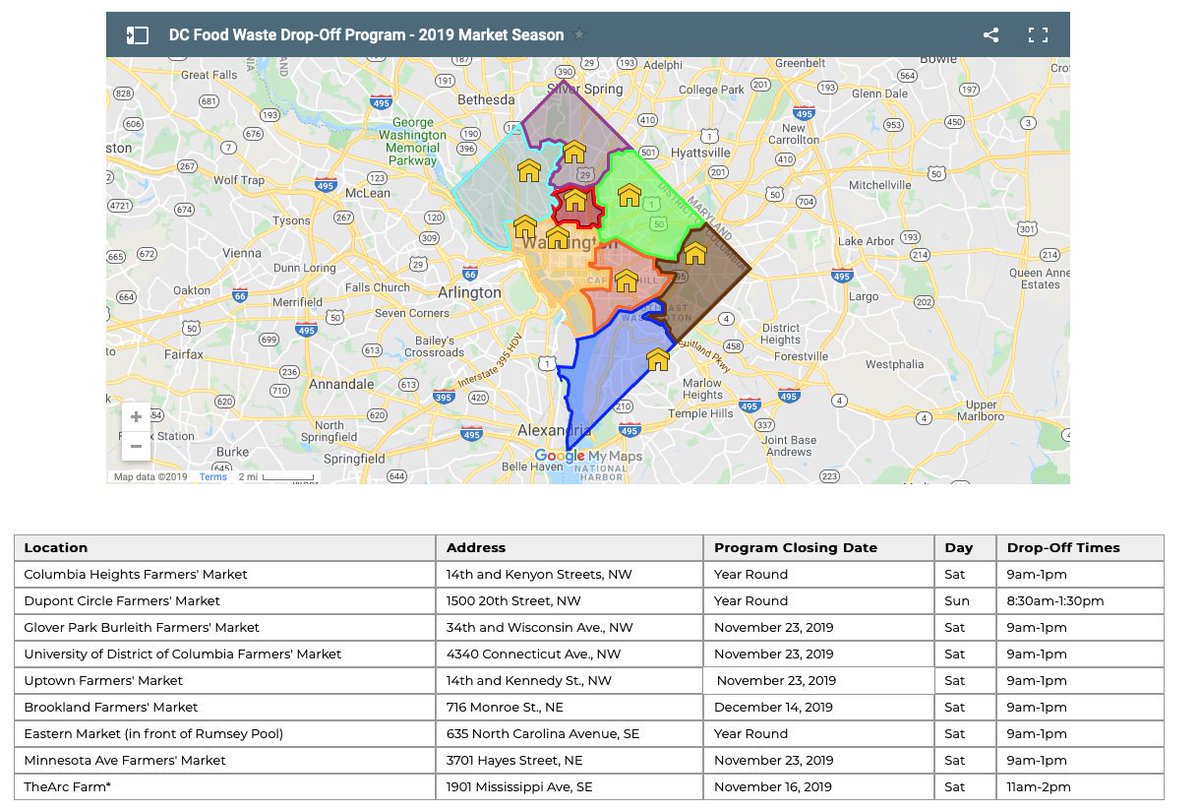Screen dimensions: 1200x810
Task: Star the DC Food Waste map
Action: tap(580, 35)
